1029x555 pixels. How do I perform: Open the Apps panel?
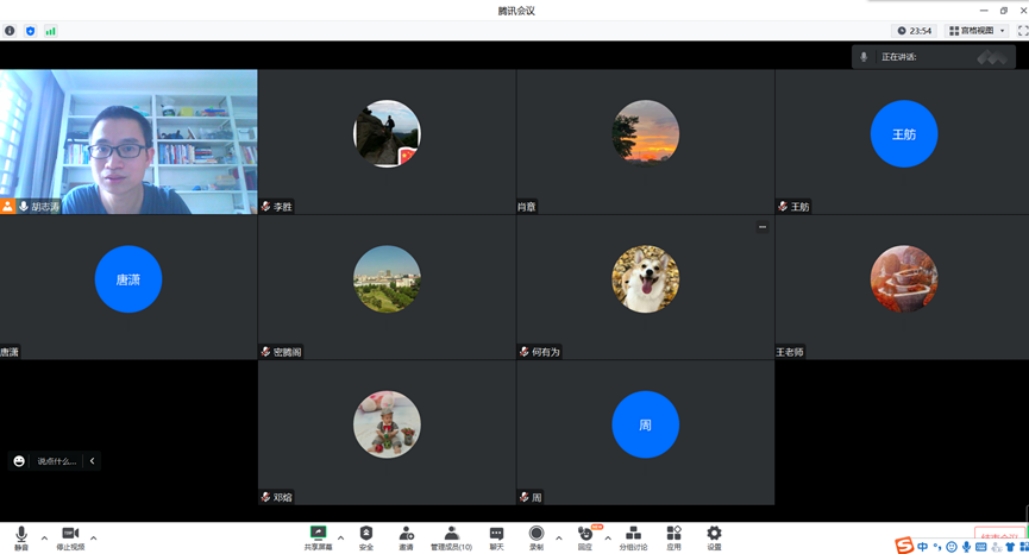pos(674,536)
